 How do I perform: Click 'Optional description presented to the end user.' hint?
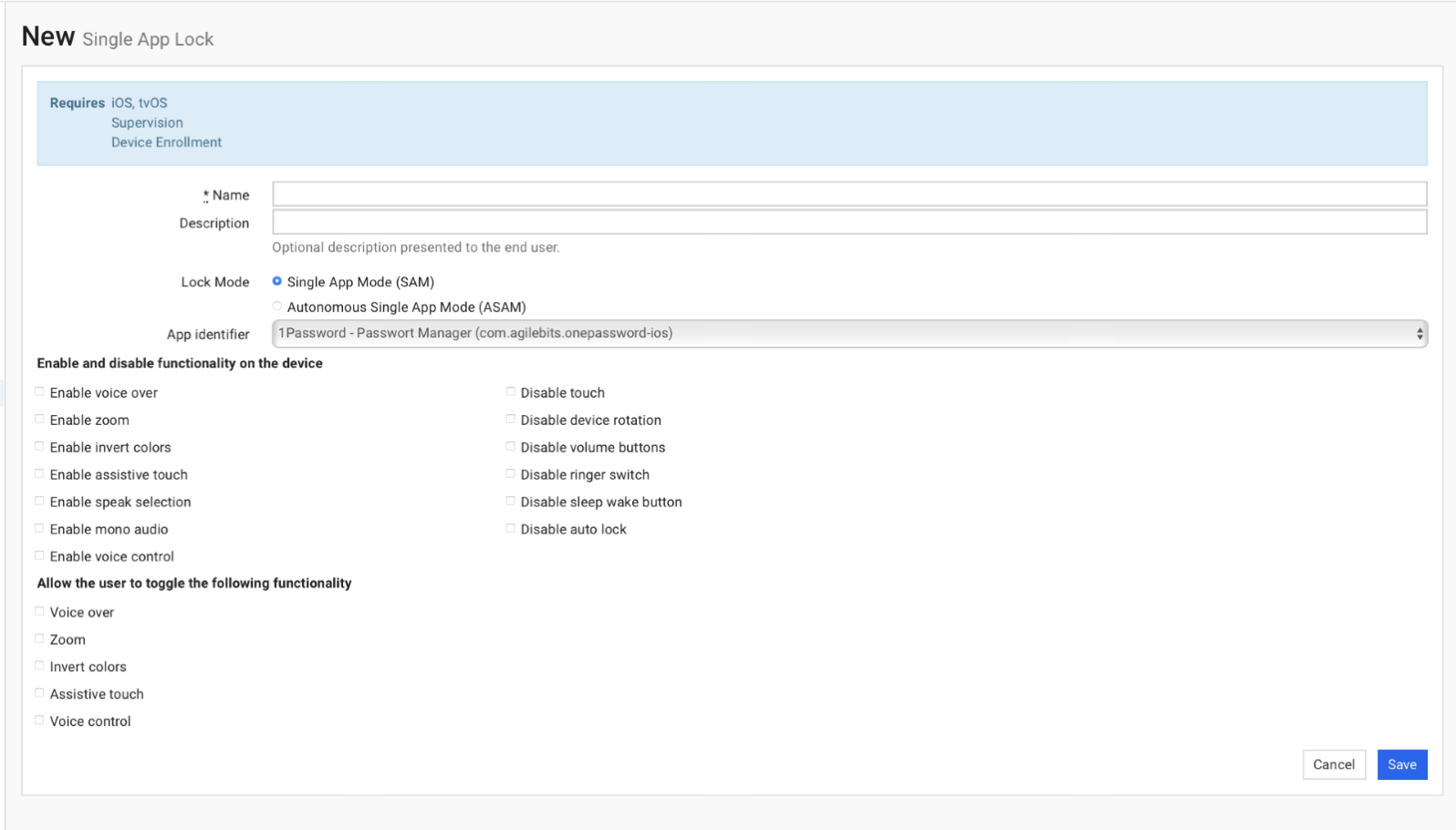[416, 247]
